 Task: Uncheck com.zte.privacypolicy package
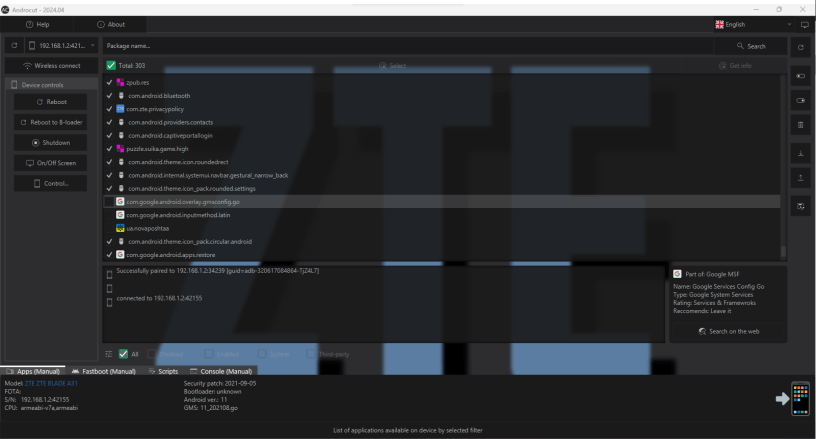(x=109, y=109)
